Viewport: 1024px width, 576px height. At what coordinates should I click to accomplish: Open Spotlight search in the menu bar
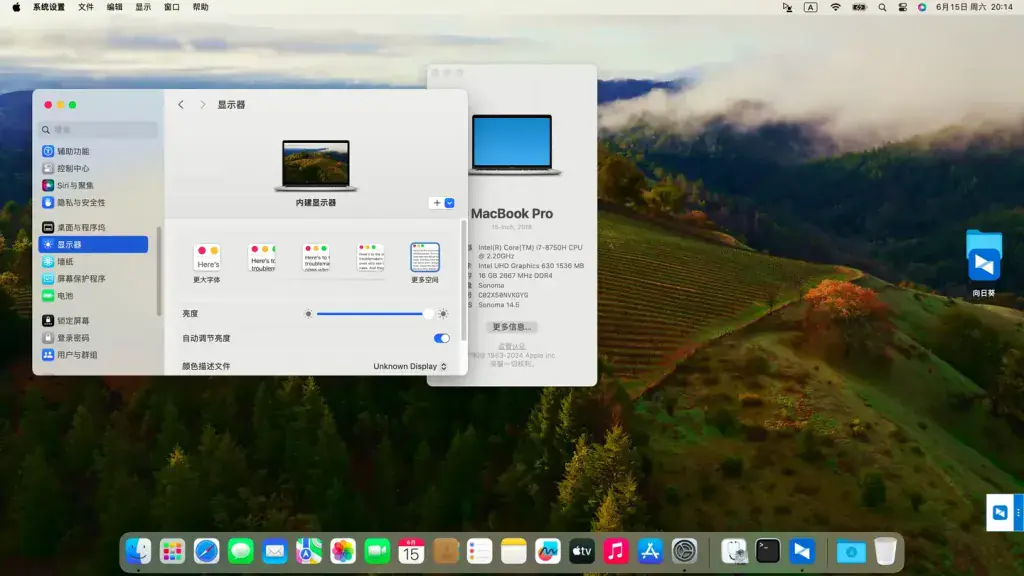click(x=882, y=7)
